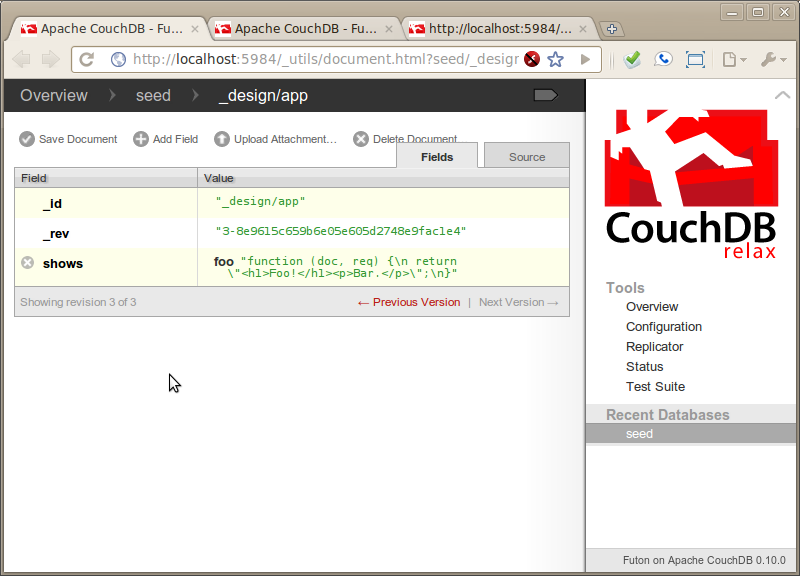Open the wrench tools dropdown
Image resolution: width=800 pixels, height=576 pixels.
[x=768, y=60]
